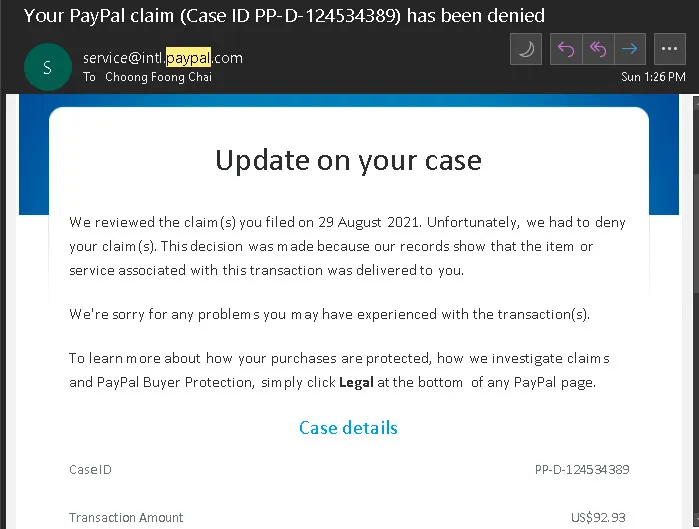The width and height of the screenshot is (699, 529).
Task: Select the email subject line text
Action: click(x=284, y=16)
